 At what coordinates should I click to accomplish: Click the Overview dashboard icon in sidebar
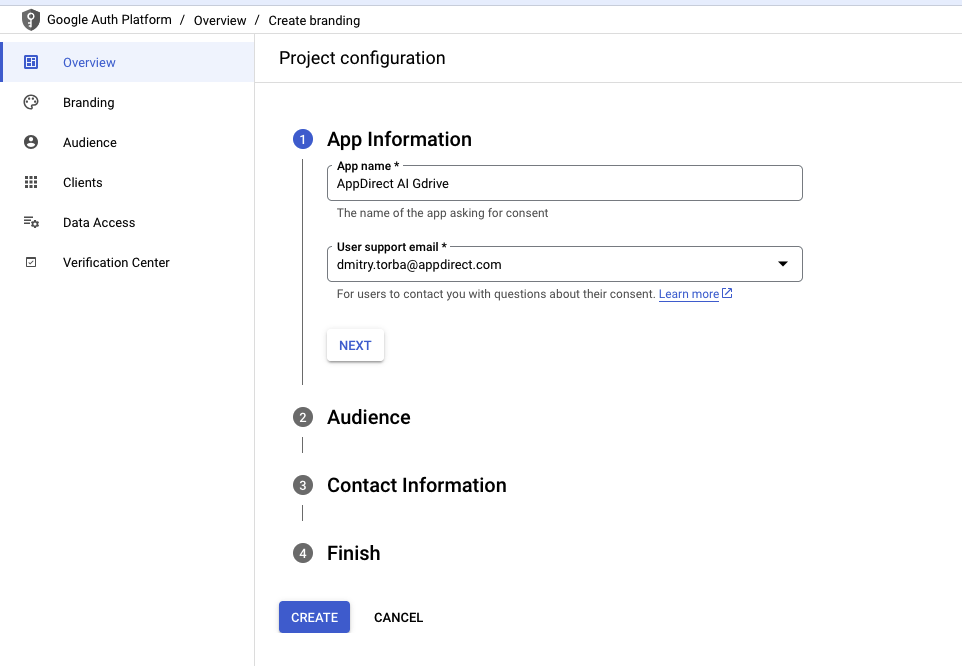(x=31, y=62)
